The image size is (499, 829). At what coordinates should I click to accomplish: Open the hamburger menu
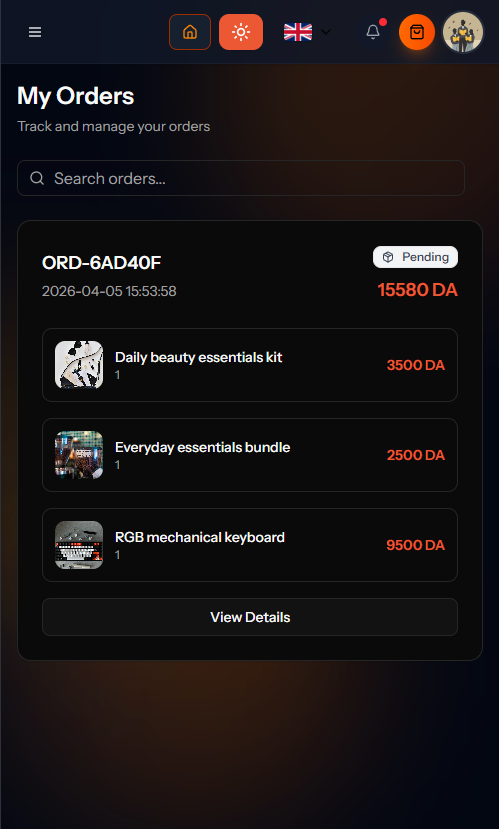35,32
